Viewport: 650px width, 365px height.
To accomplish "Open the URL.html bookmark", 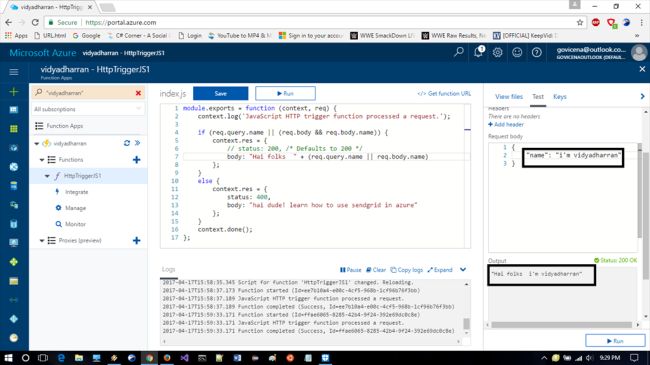I will point(50,36).
